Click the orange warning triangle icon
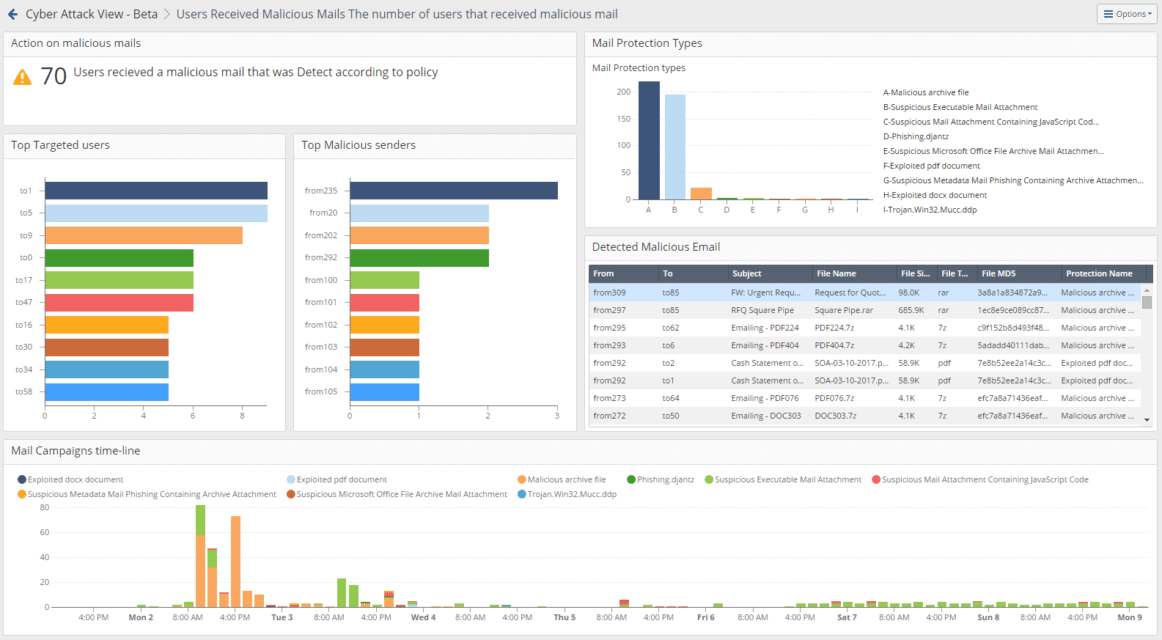Image resolution: width=1162 pixels, height=640 pixels. tap(22, 77)
